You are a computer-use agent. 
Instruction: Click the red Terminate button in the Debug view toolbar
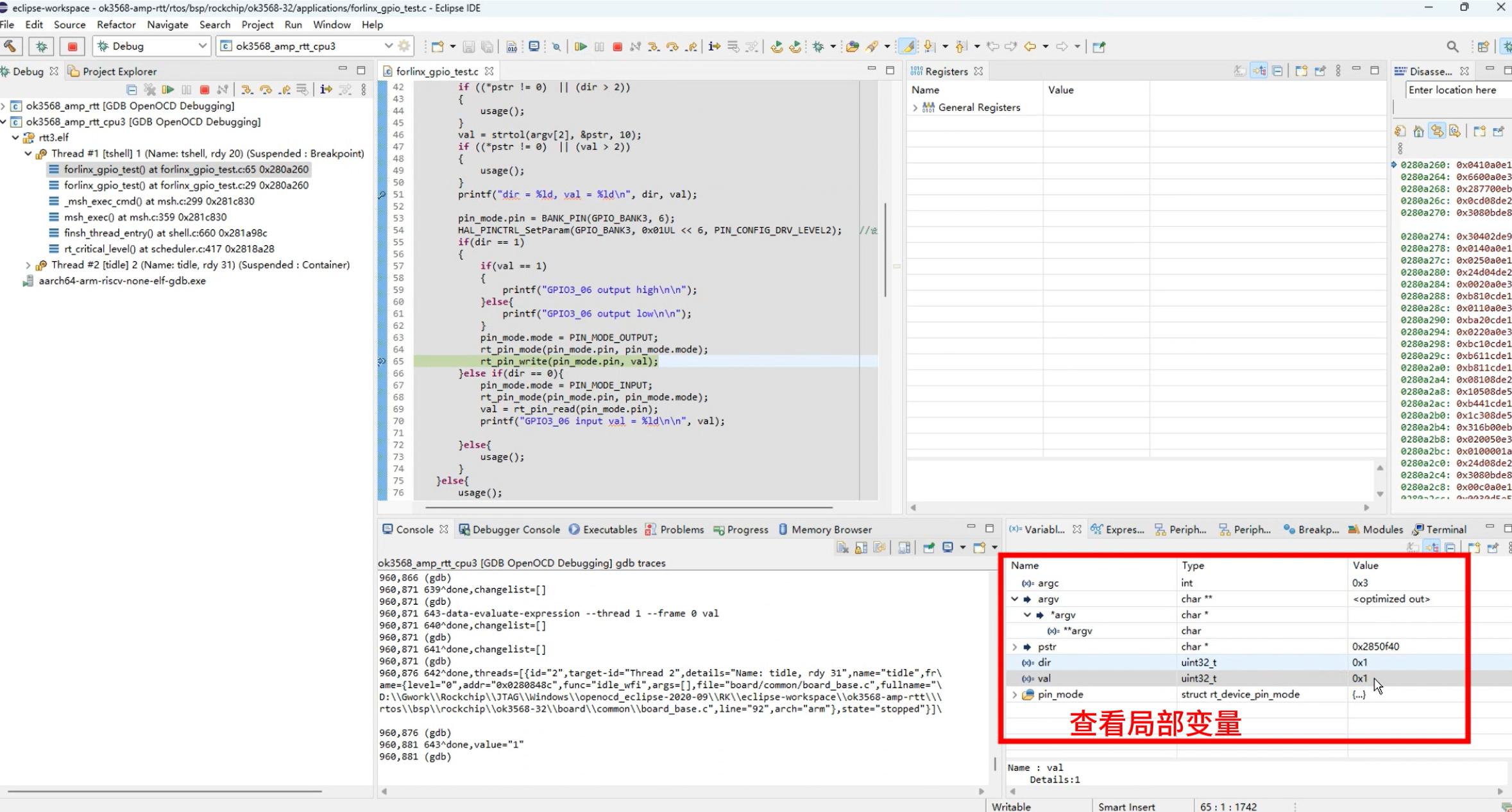[x=205, y=90]
